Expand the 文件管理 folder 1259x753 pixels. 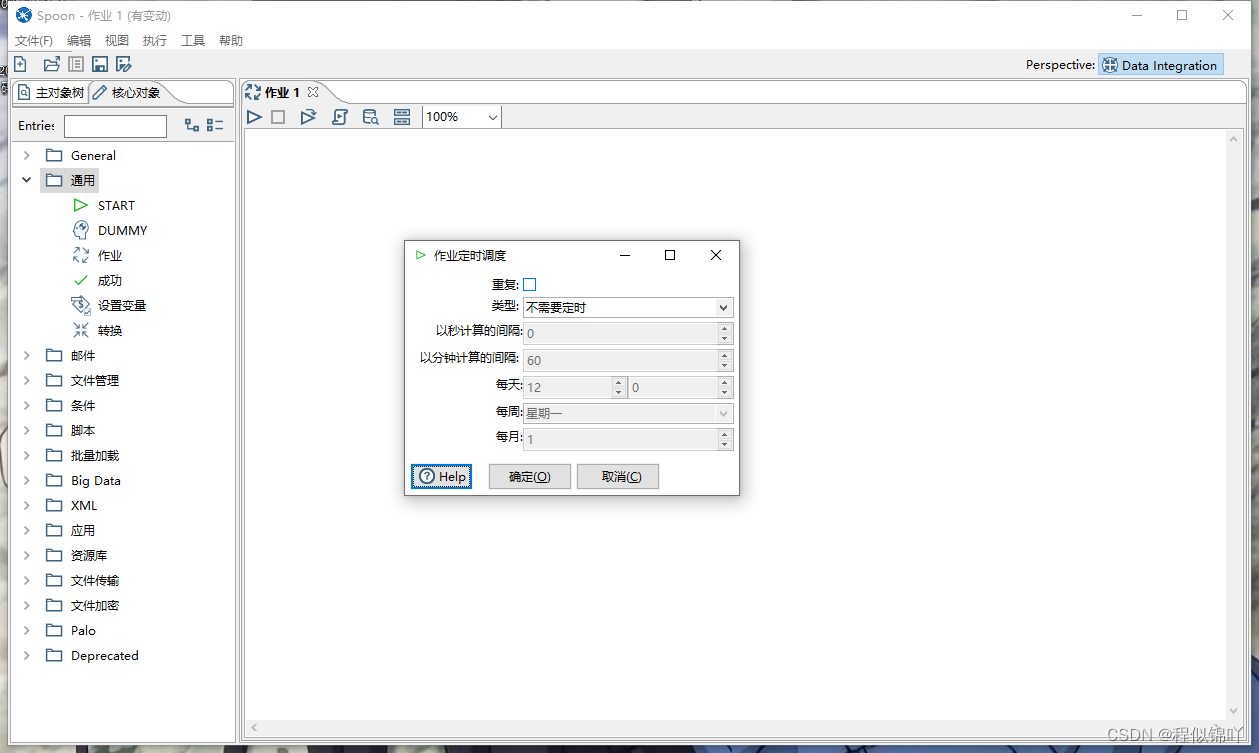[27, 380]
